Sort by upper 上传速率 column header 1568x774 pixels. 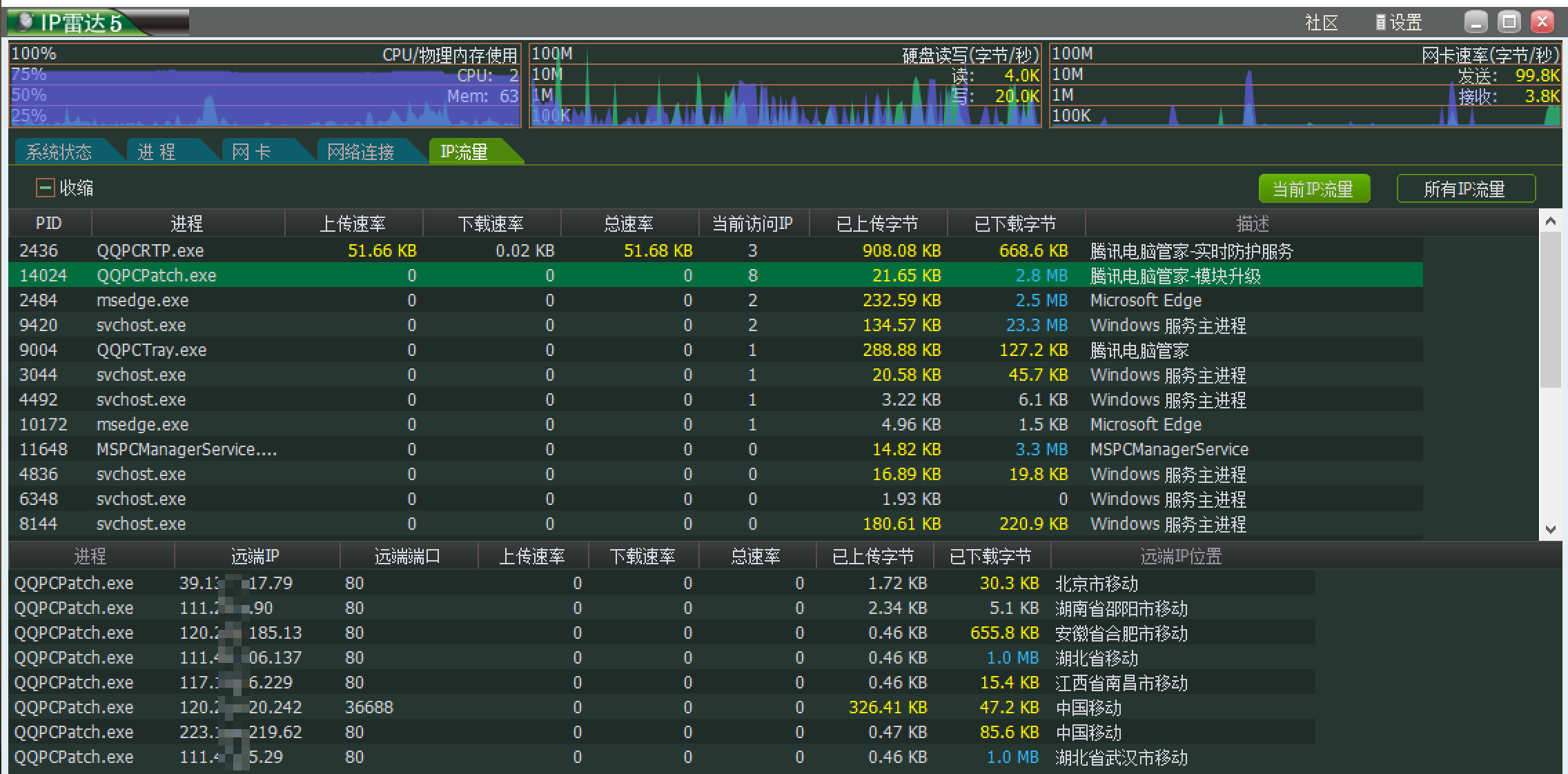[x=353, y=224]
